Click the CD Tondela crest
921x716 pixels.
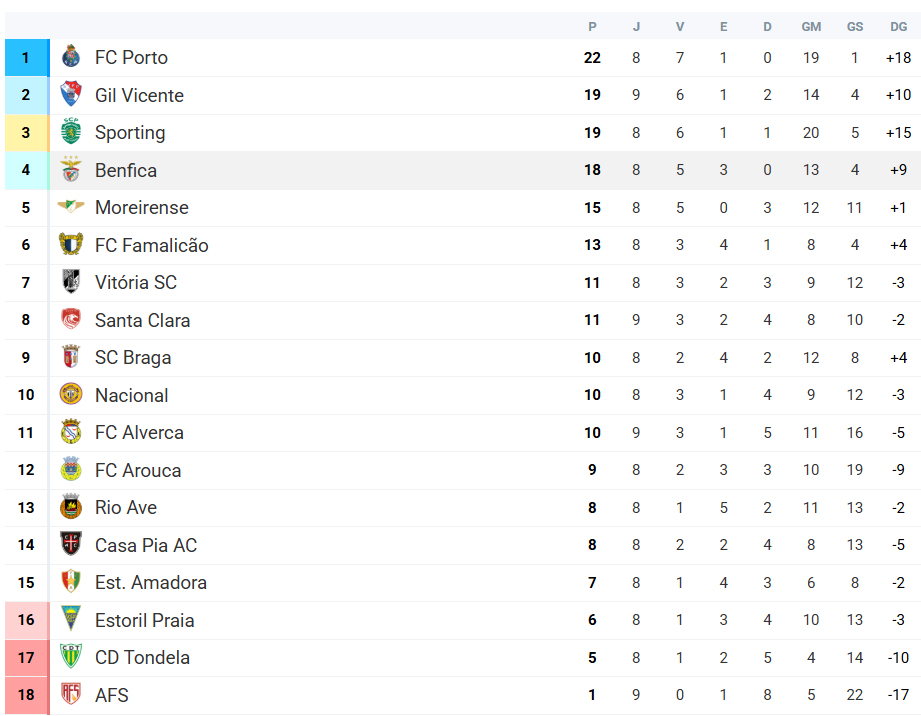pos(71,657)
